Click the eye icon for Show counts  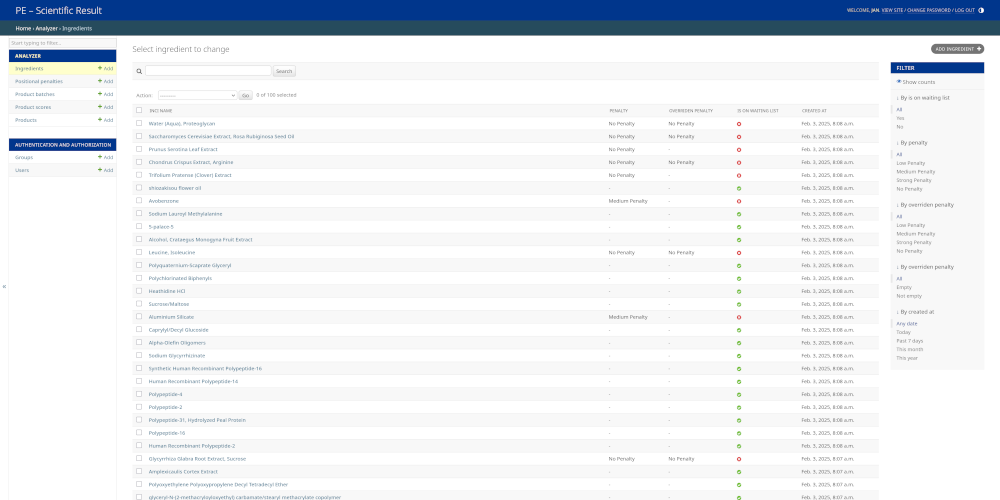click(899, 82)
